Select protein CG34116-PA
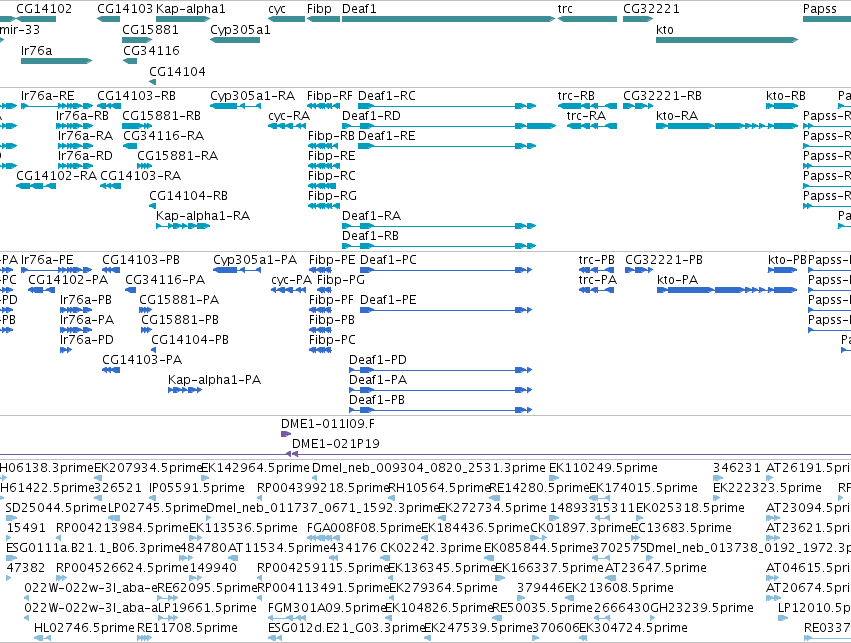This screenshot has height=643, width=851. [x=165, y=279]
